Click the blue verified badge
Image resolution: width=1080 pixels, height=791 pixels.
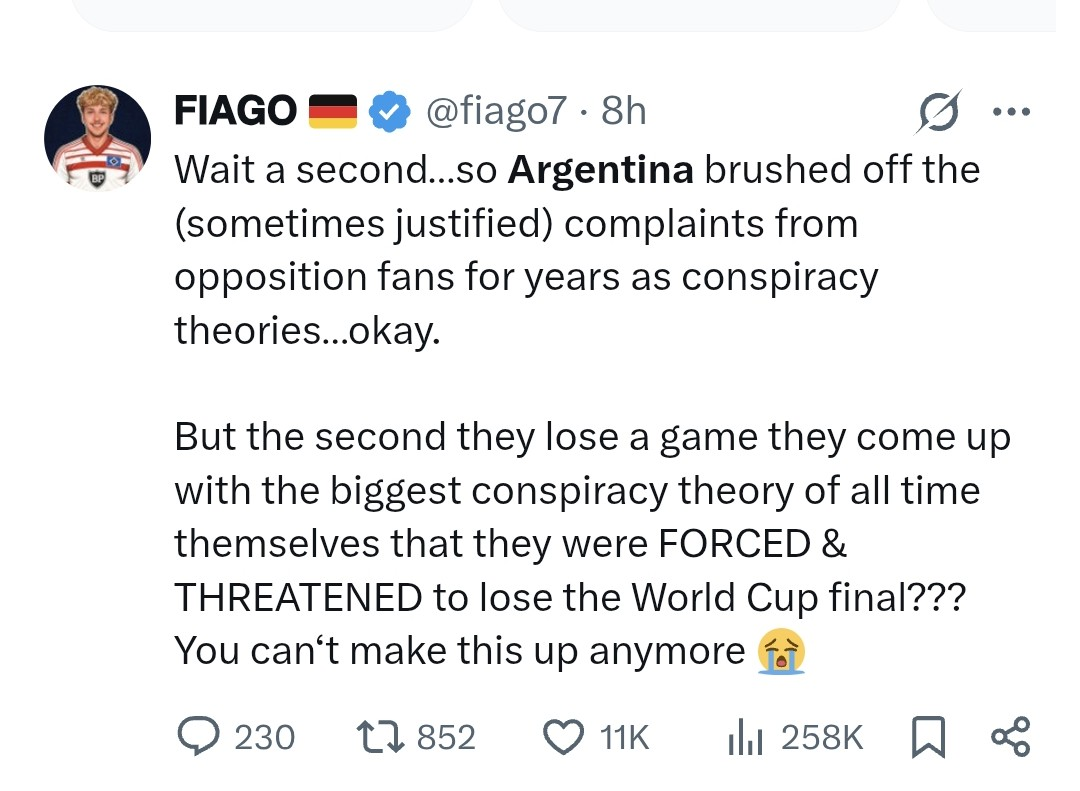[x=390, y=112]
